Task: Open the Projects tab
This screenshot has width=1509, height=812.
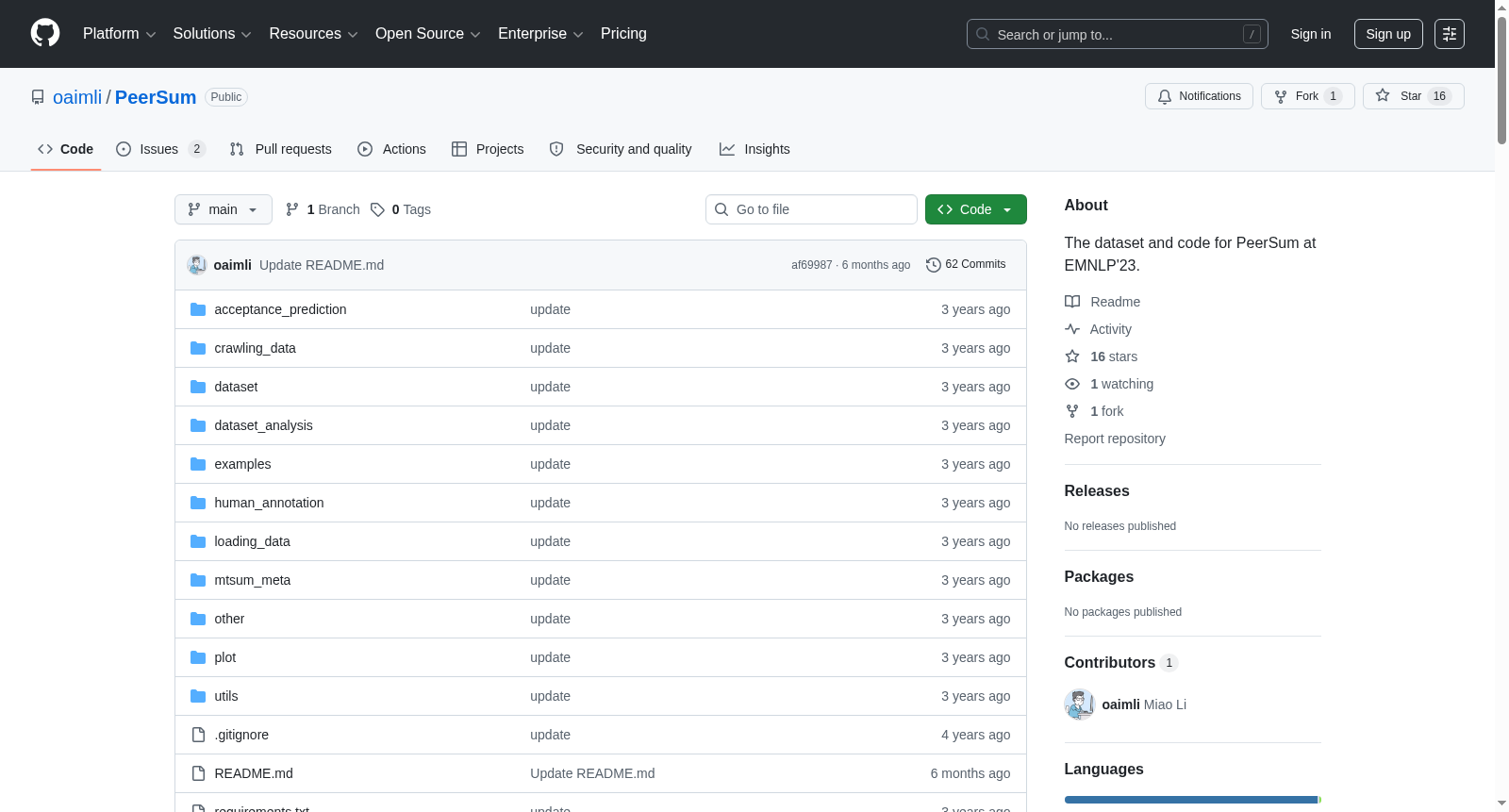Action: [x=488, y=149]
